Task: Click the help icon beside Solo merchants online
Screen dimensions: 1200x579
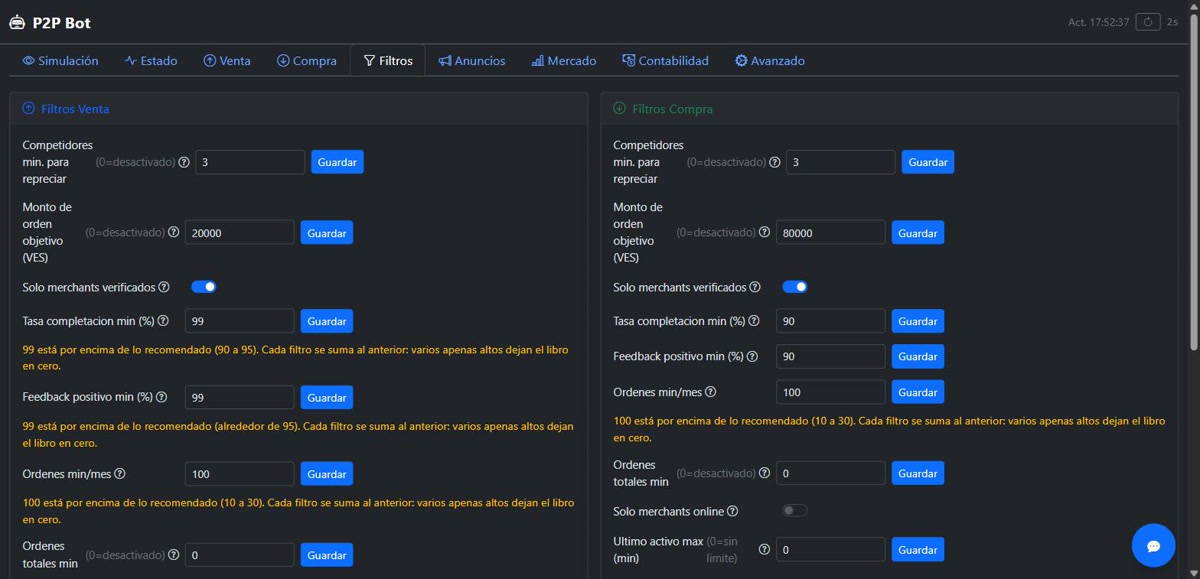Action: click(x=732, y=511)
